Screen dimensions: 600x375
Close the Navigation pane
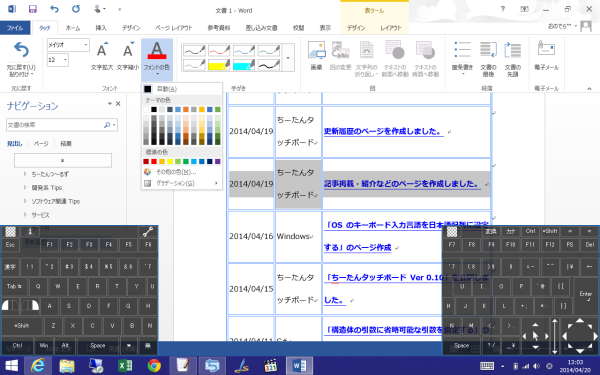[118, 104]
